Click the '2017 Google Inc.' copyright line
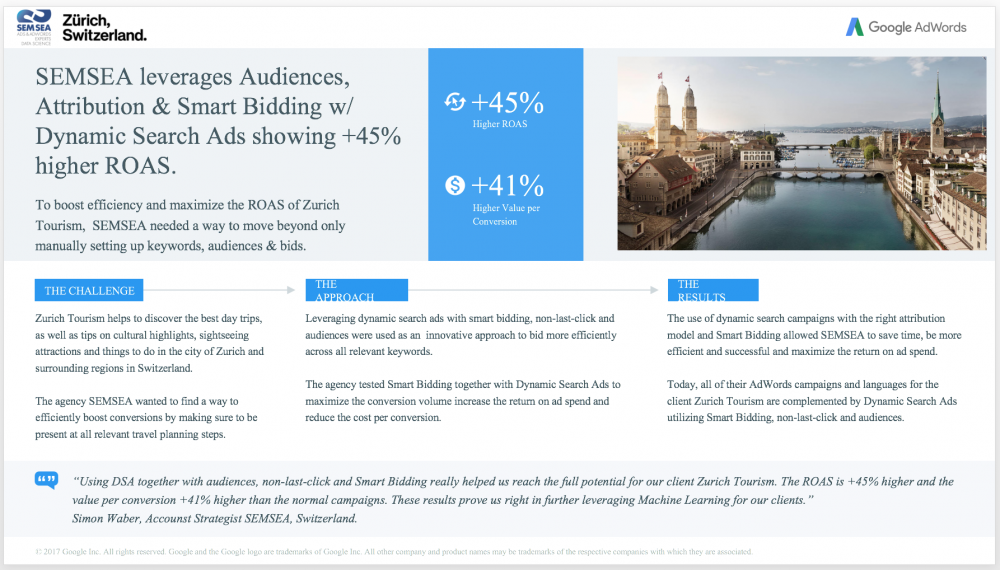This screenshot has height=570, width=1000. (393, 552)
